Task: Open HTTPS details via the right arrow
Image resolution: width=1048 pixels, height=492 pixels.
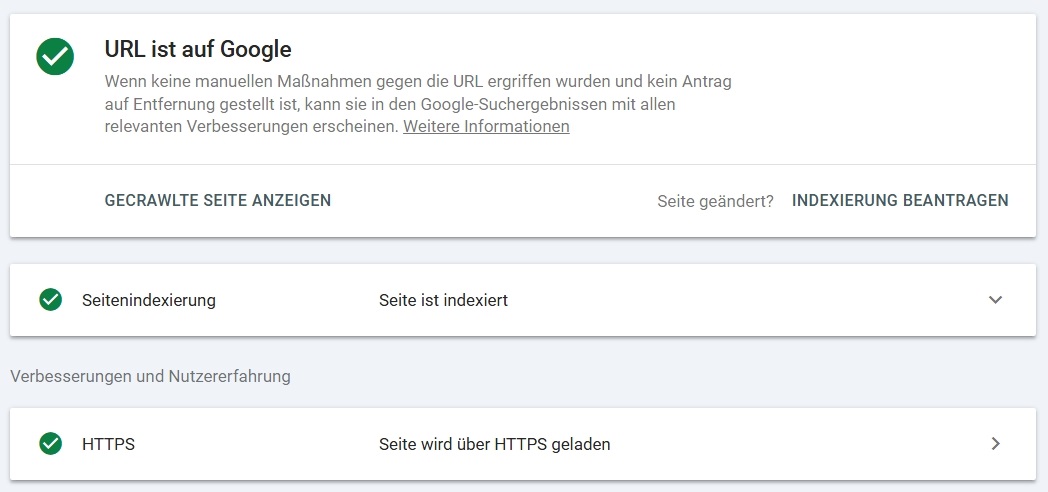Action: coord(995,444)
